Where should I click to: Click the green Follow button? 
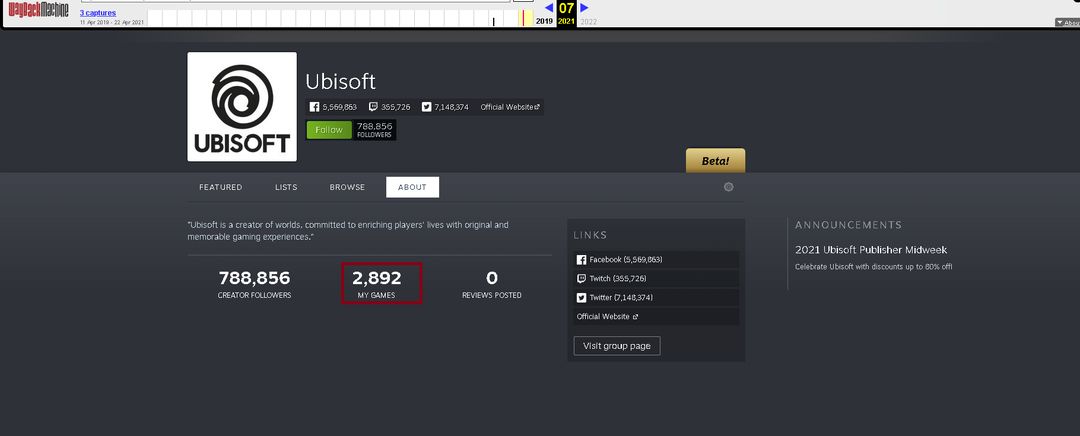(329, 129)
